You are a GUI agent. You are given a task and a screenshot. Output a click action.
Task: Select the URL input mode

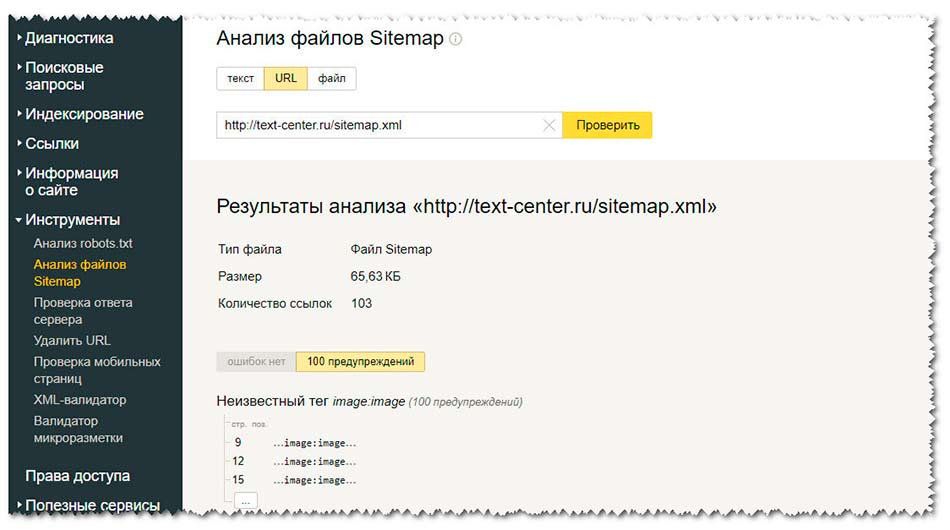(x=286, y=78)
